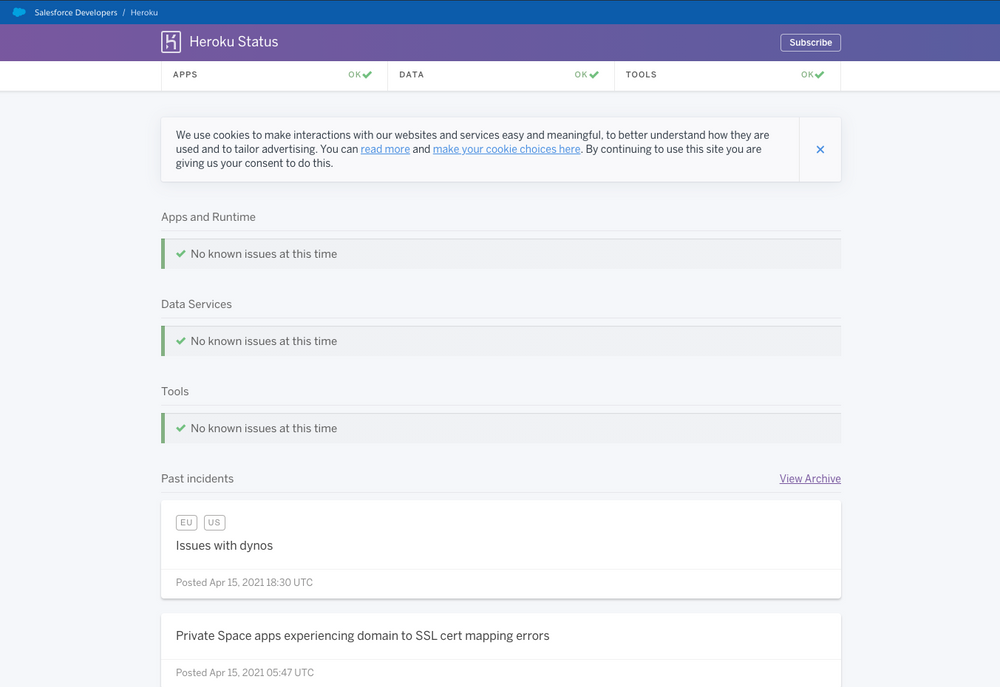Open the read more cookie link

[x=384, y=148]
